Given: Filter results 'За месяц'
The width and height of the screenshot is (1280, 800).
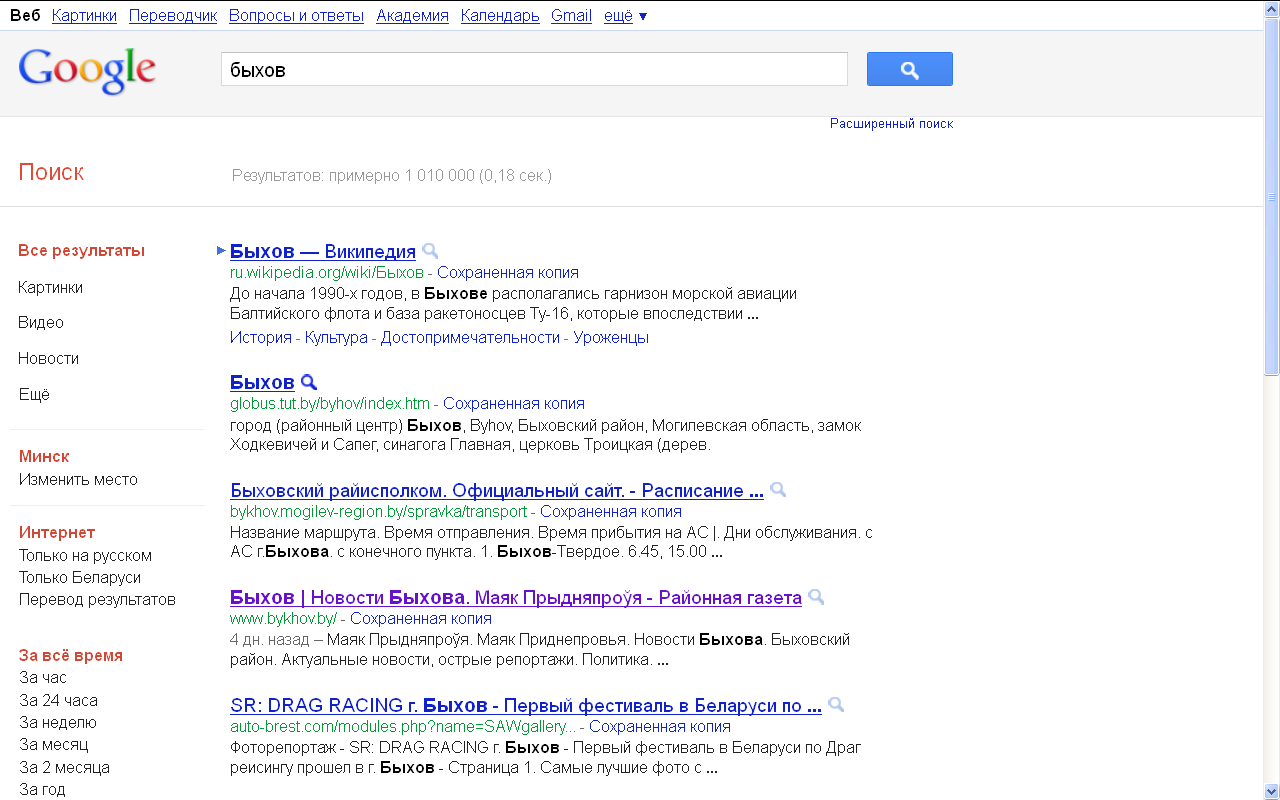Looking at the screenshot, I should (x=54, y=744).
